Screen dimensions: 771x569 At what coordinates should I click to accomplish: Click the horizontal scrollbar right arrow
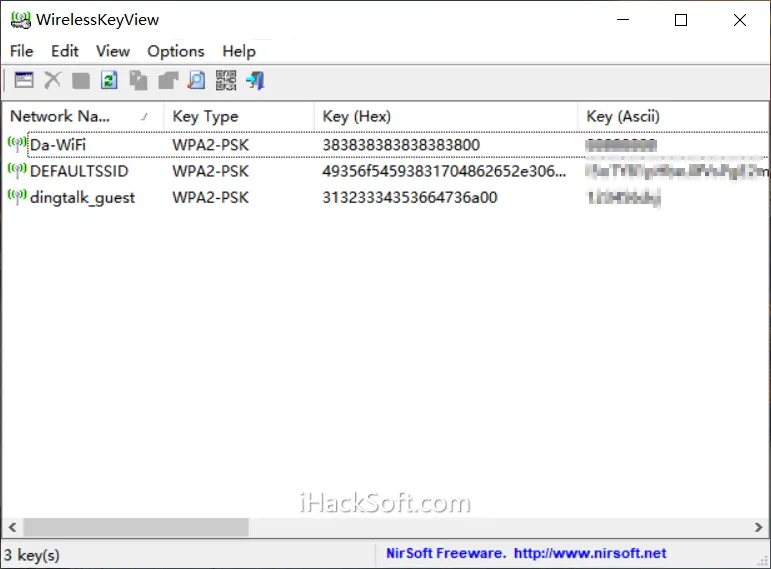point(759,527)
